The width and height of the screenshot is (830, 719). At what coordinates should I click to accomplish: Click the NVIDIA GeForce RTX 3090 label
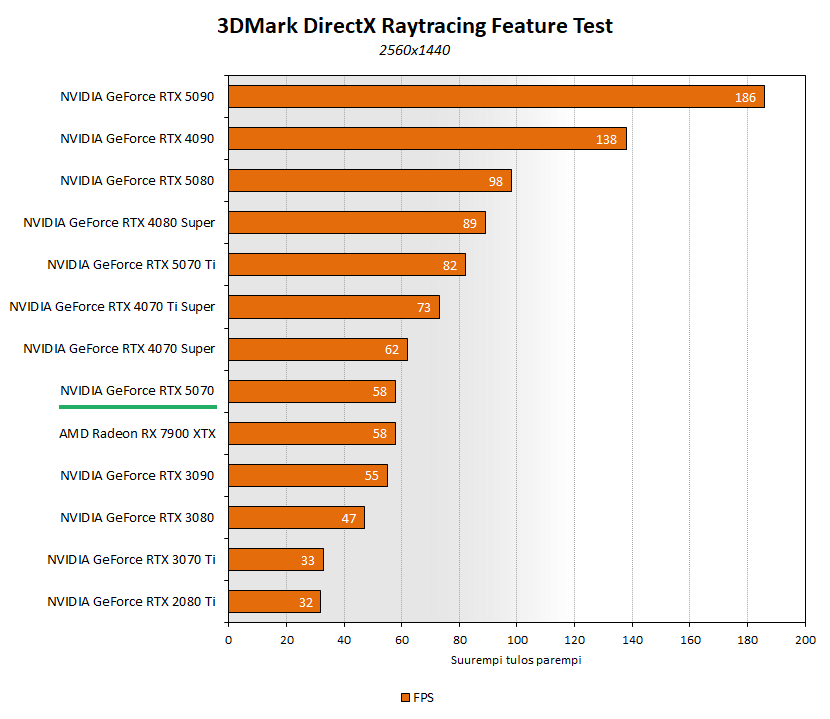pos(137,475)
